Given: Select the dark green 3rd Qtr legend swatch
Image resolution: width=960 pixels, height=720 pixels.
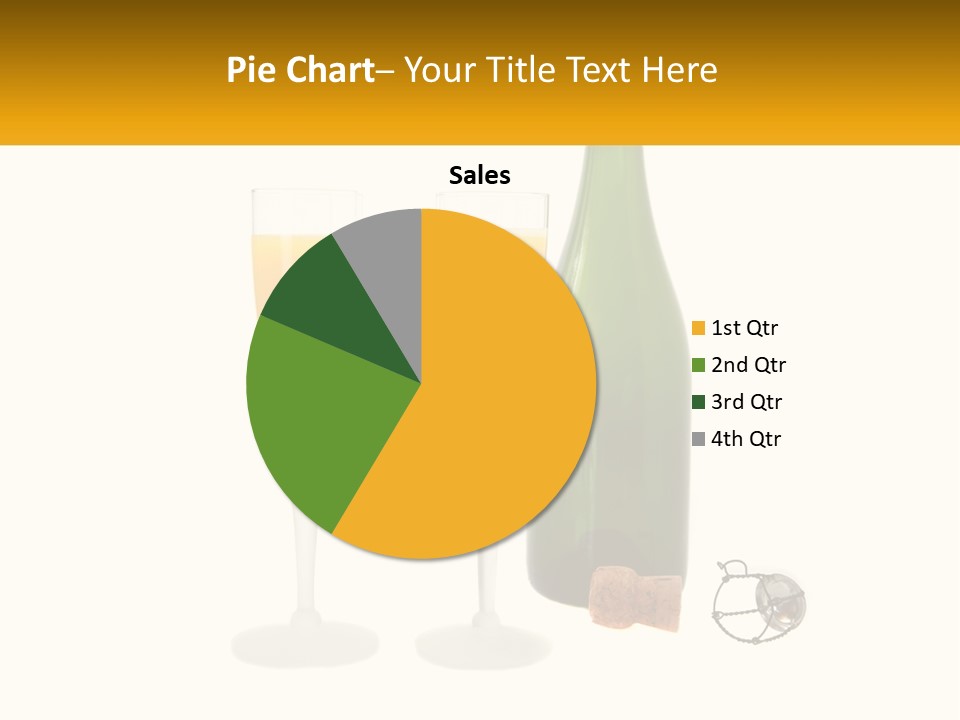Looking at the screenshot, I should (699, 402).
